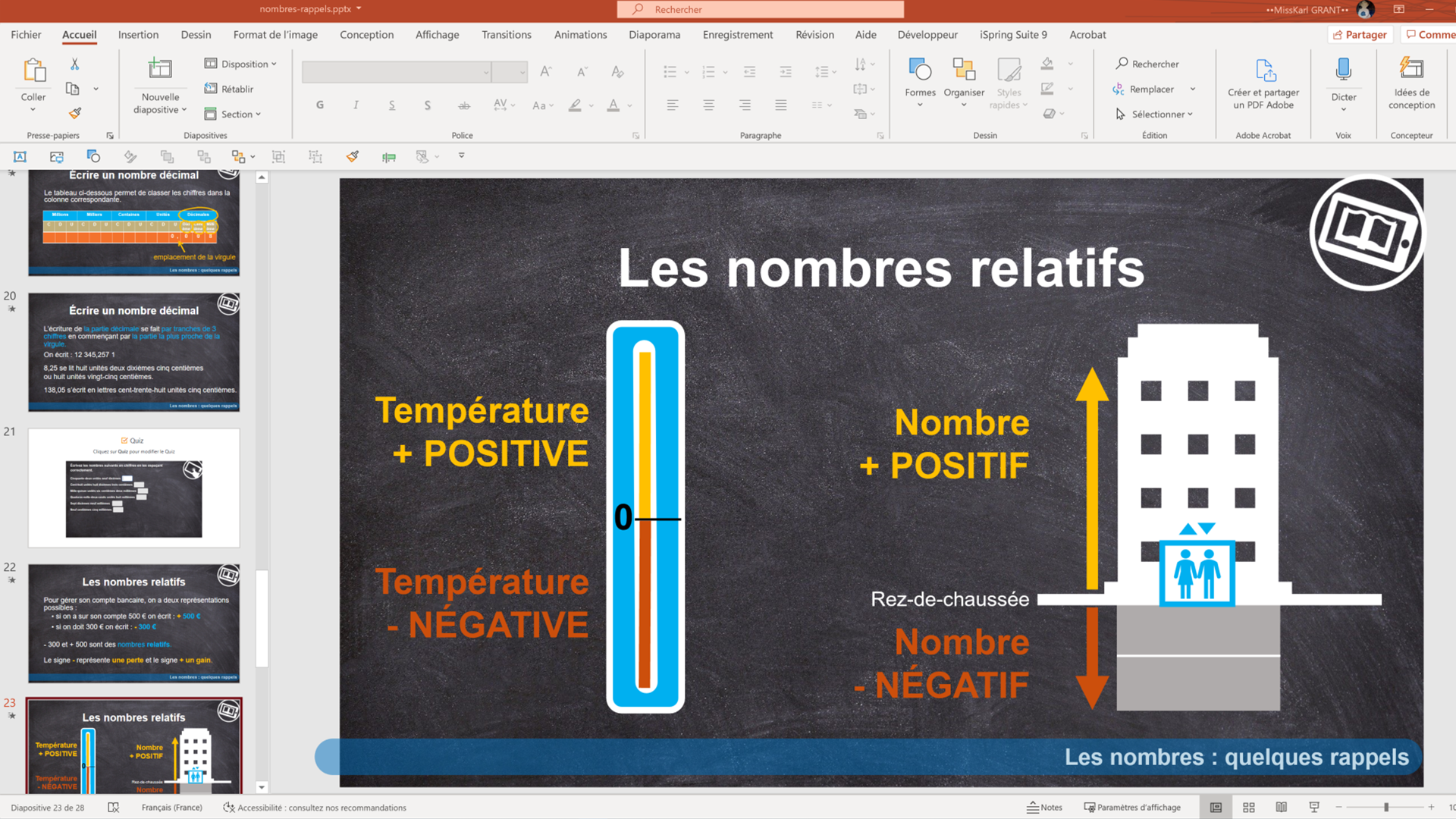
Task: Click the text box icon in quick toolbar
Action: point(20,156)
